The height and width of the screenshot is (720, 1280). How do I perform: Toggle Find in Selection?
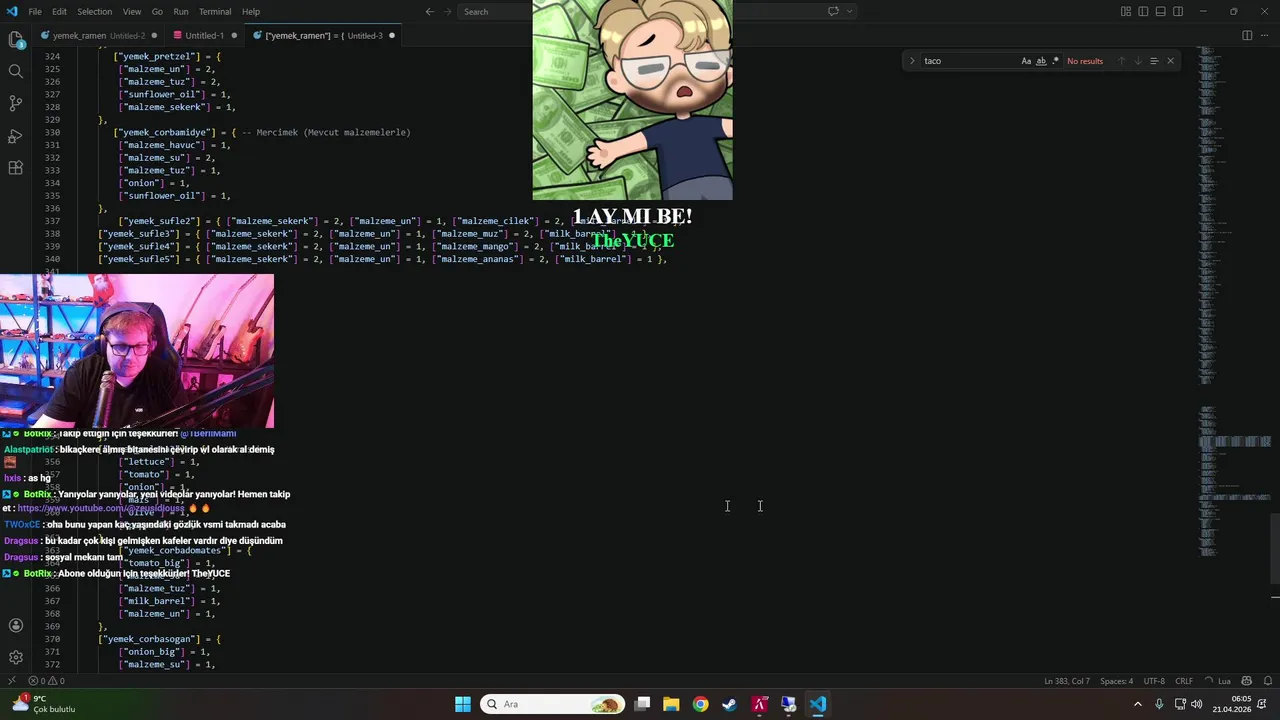[x=1153, y=61]
